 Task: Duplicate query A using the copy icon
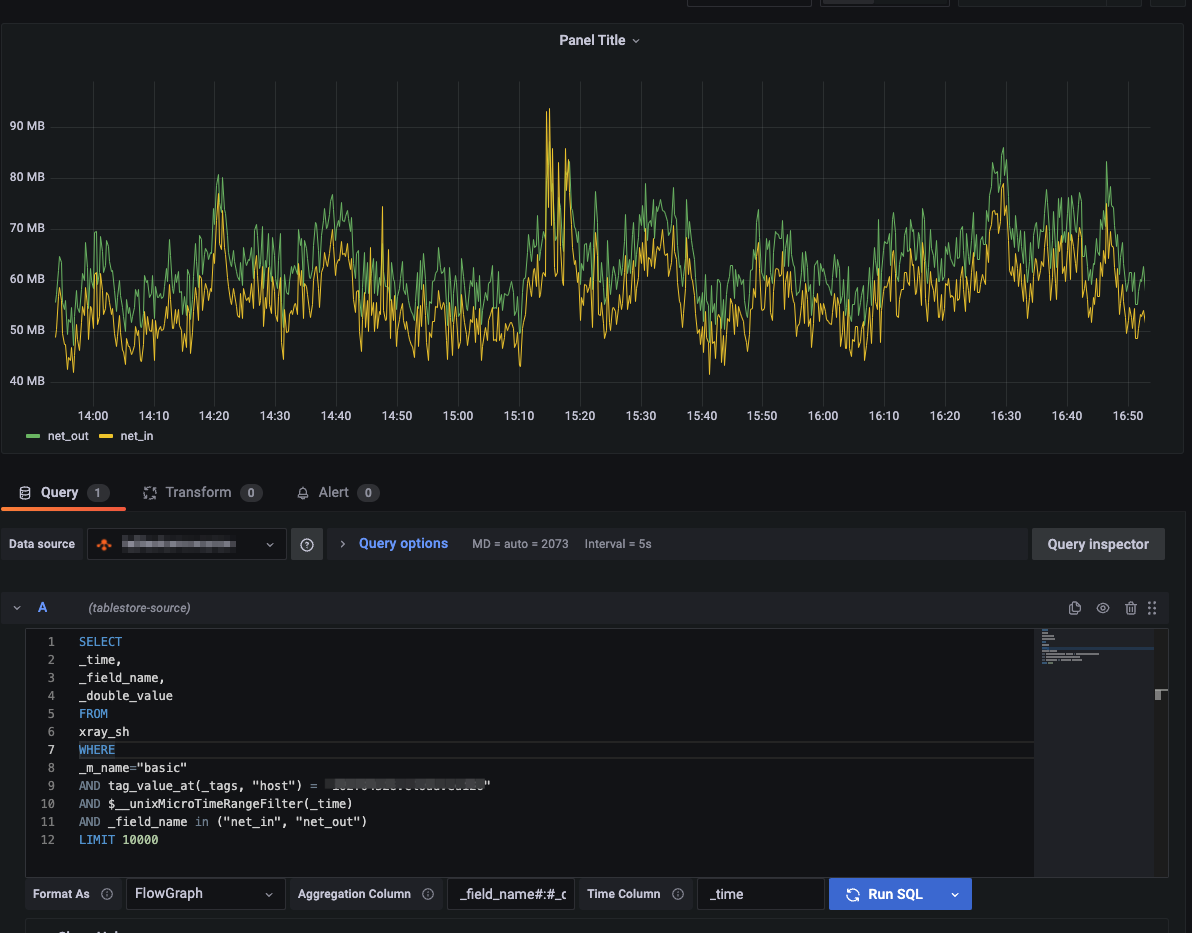tap(1074, 607)
